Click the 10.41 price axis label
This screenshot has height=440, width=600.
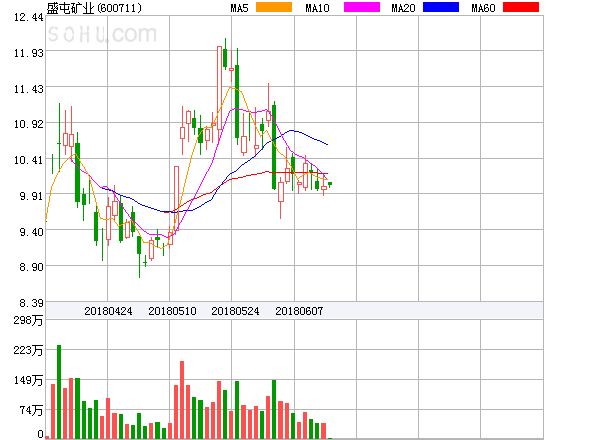pyautogui.click(x=29, y=160)
